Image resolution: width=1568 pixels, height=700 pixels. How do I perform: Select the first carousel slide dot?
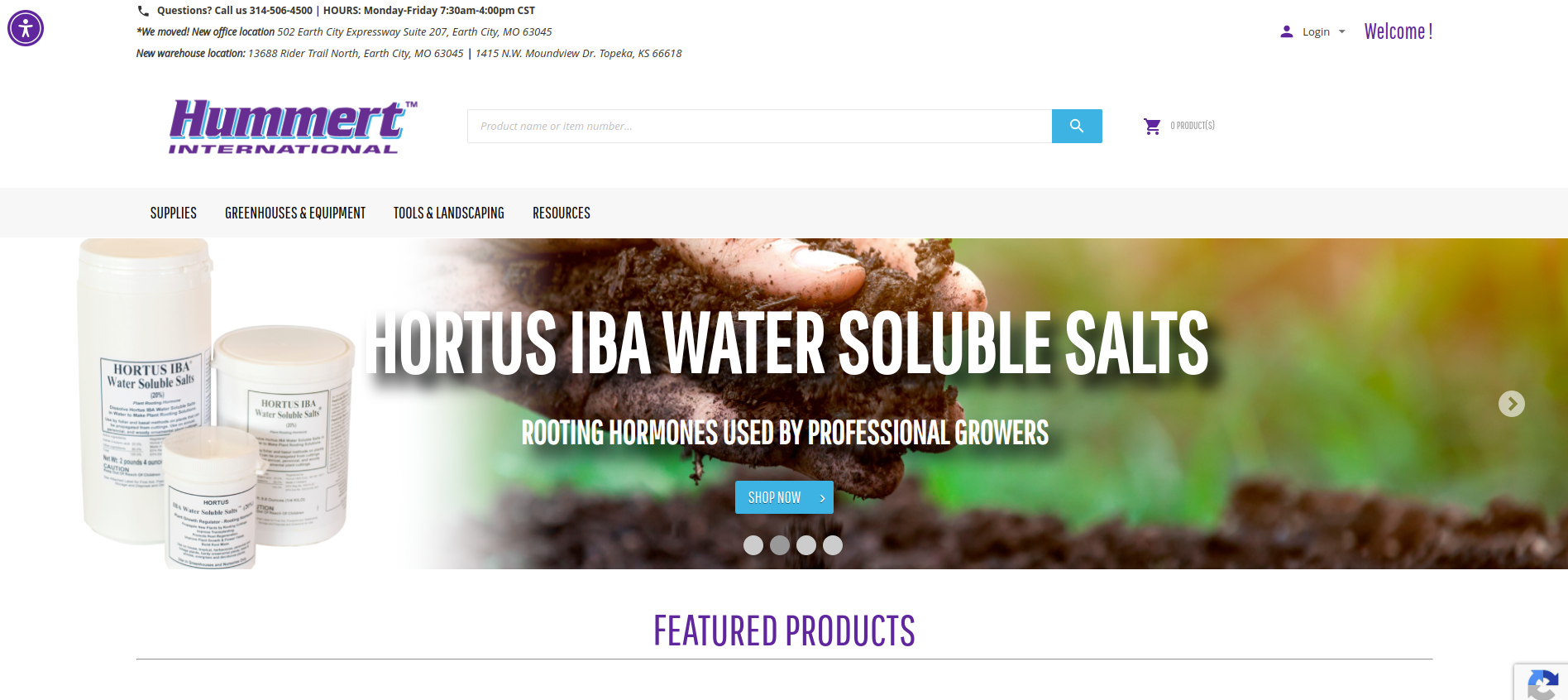click(x=753, y=545)
